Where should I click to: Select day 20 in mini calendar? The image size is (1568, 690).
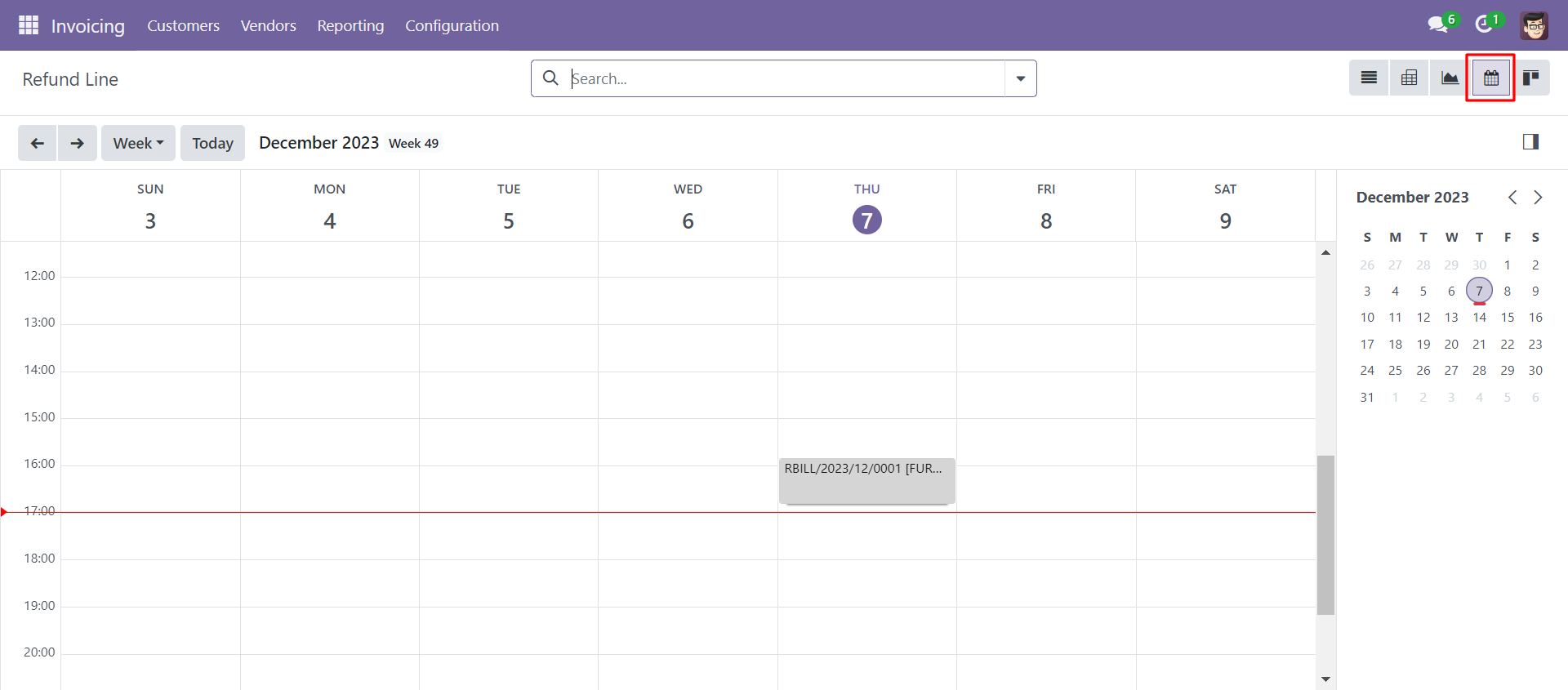1451,345
